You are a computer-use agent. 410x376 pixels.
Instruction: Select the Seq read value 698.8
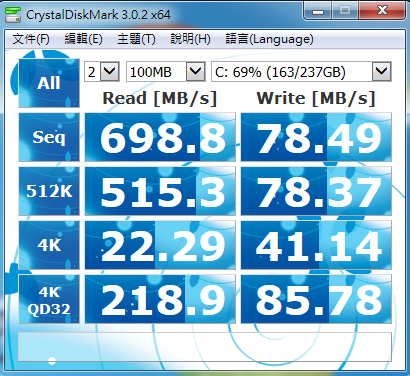pyautogui.click(x=160, y=137)
